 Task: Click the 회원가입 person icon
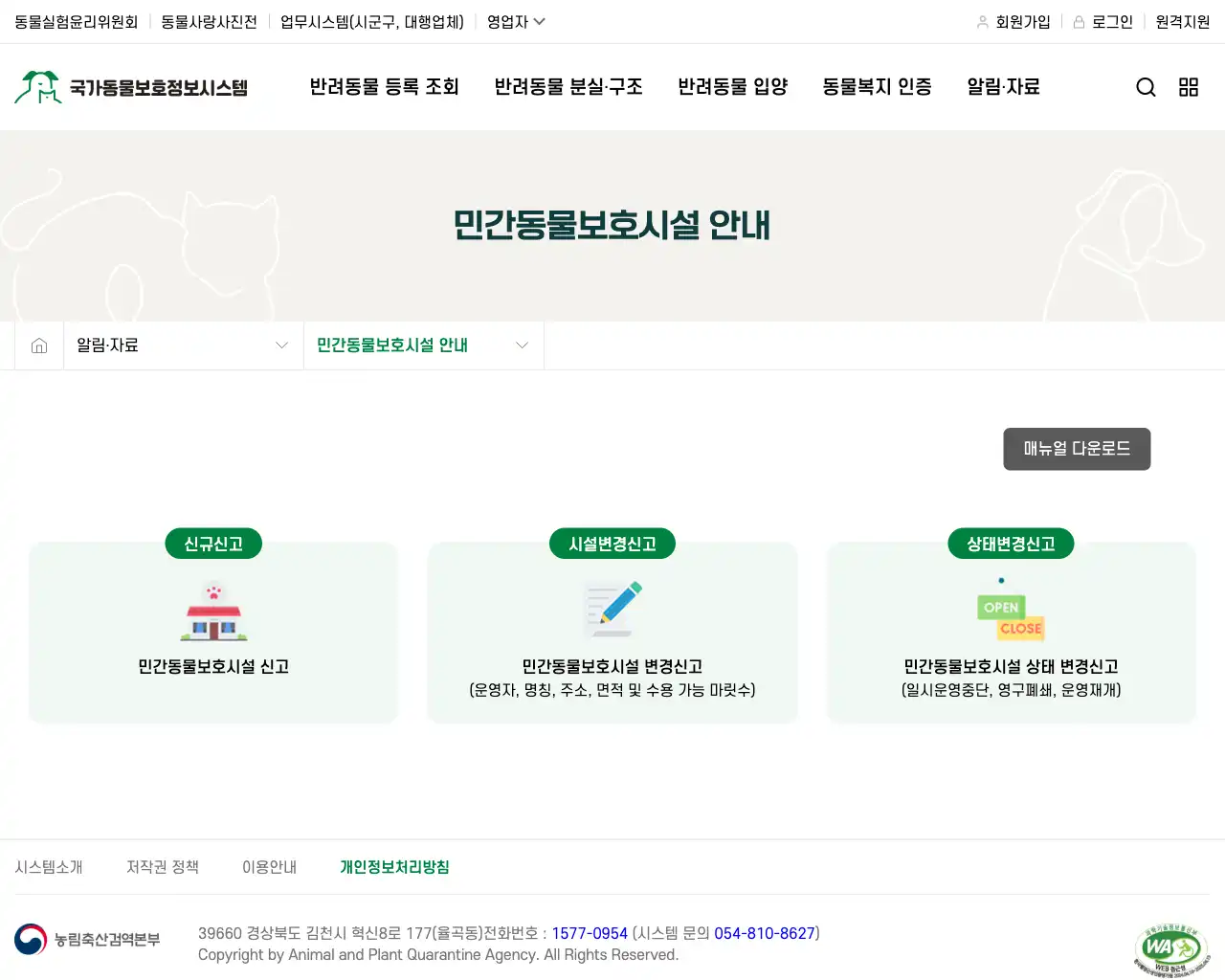[x=983, y=22]
